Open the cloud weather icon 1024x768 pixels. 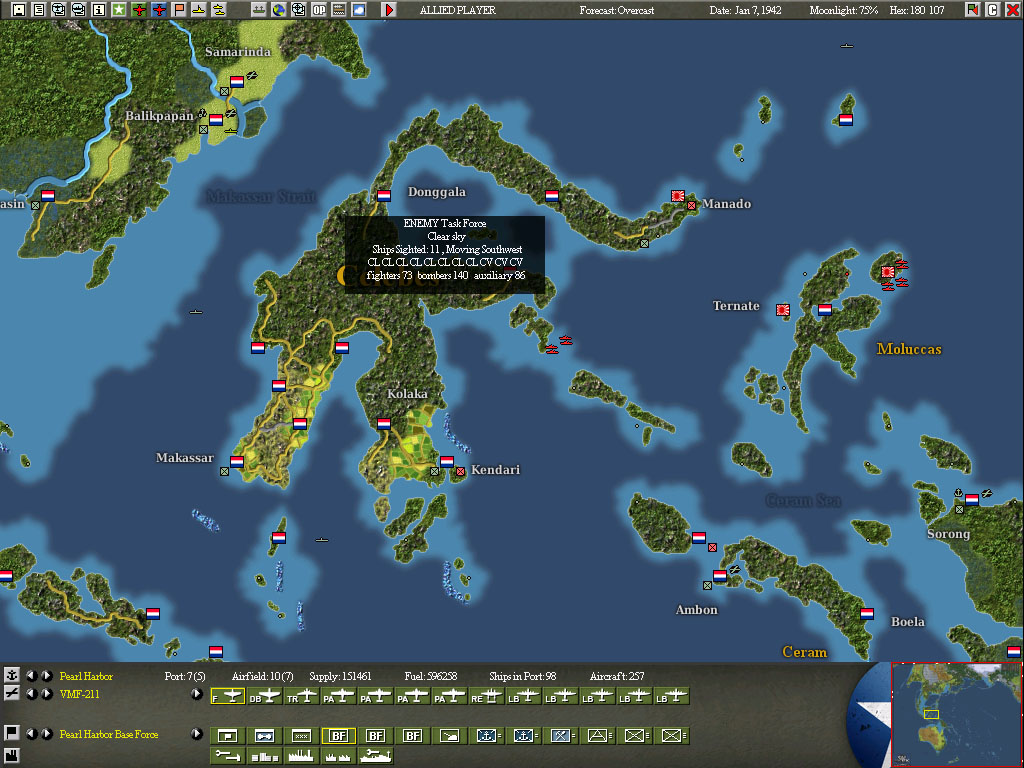[x=359, y=10]
